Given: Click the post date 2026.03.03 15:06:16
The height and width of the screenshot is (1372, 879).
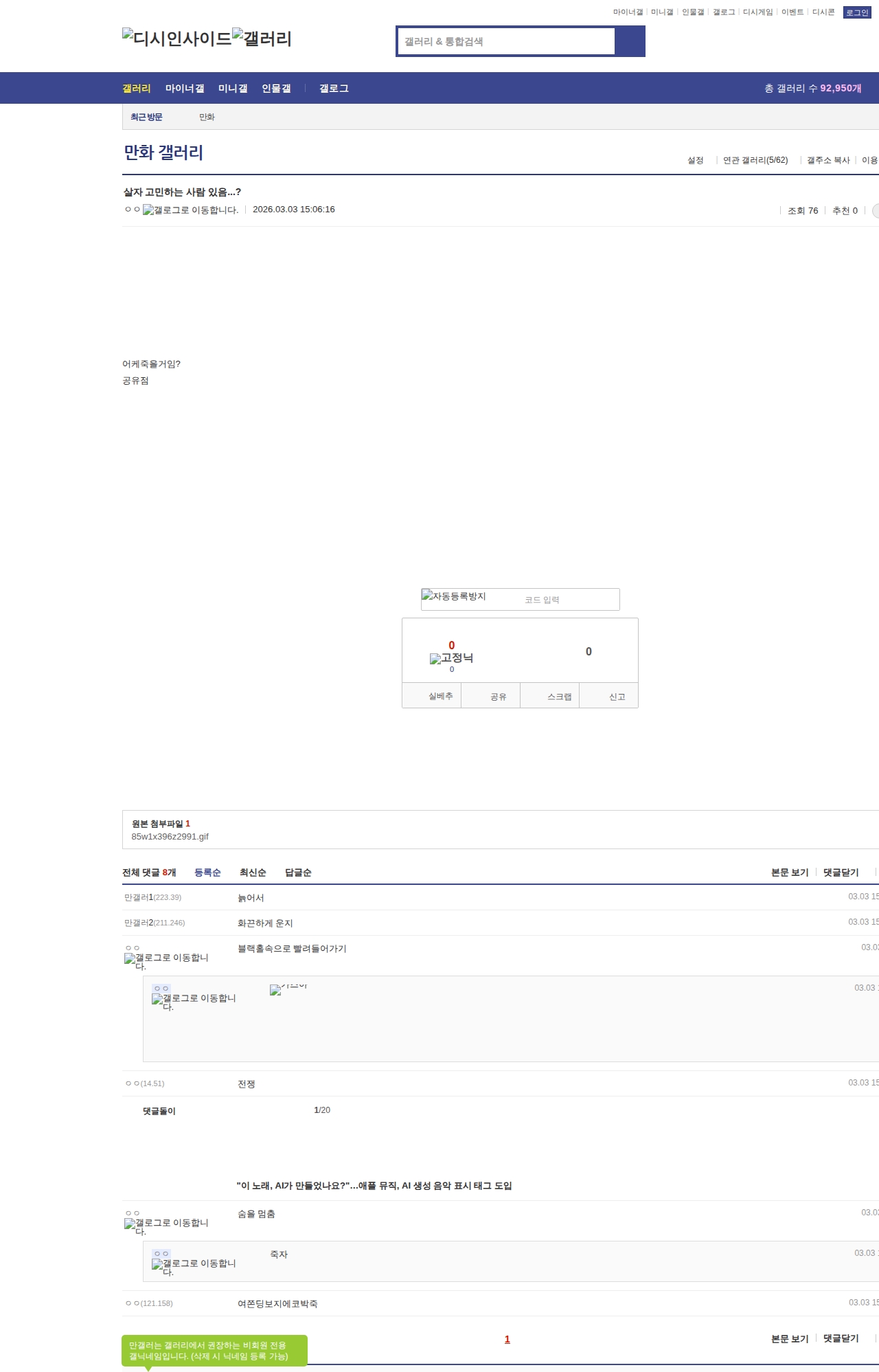Looking at the screenshot, I should coord(294,210).
